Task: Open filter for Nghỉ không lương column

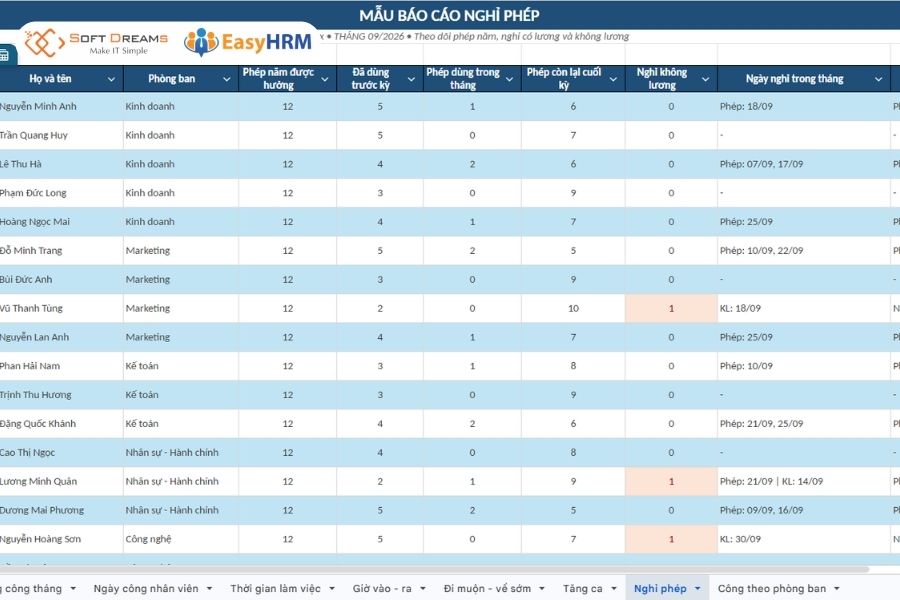Action: tap(706, 79)
